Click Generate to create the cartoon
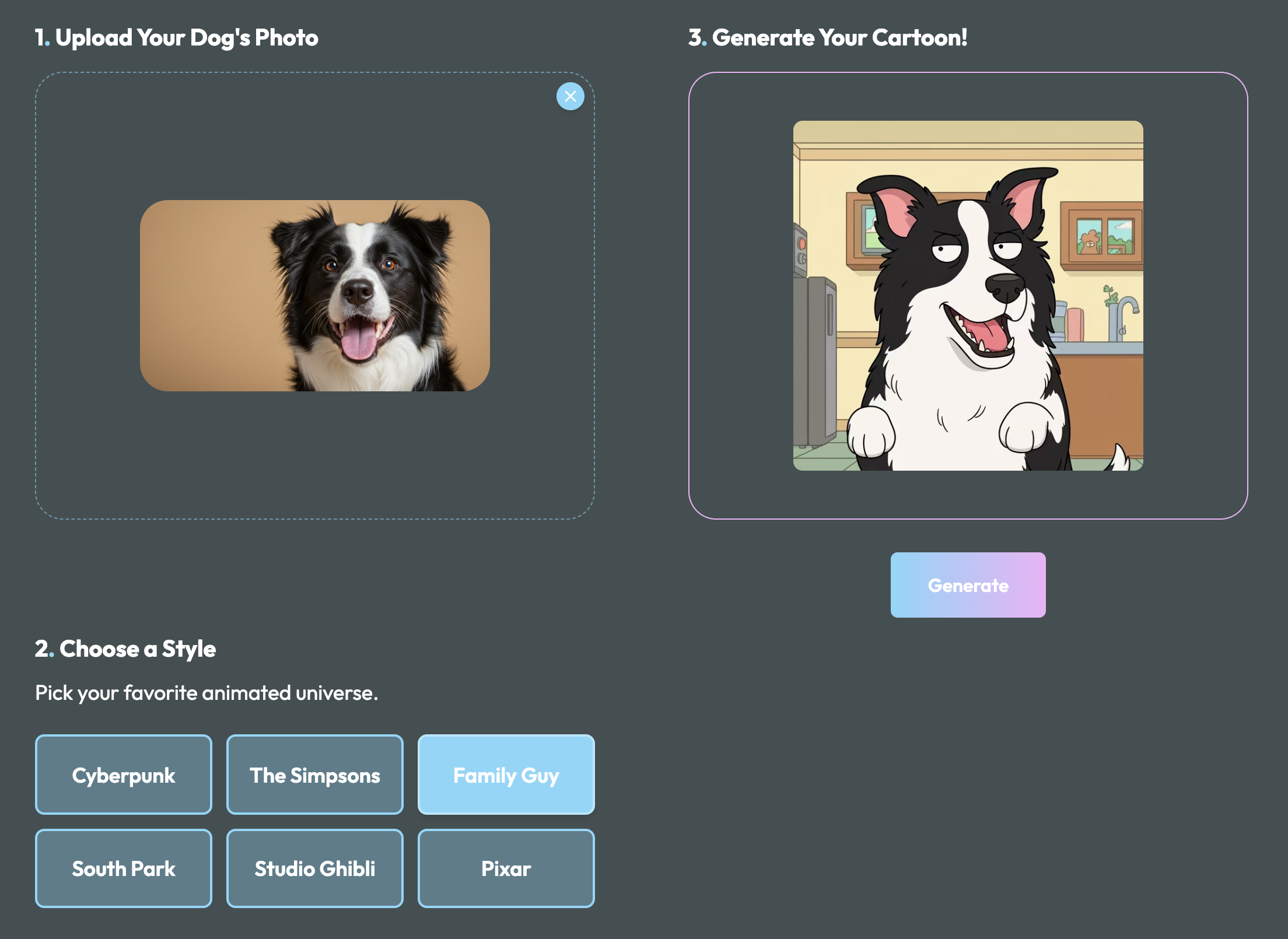The width and height of the screenshot is (1288, 939). (x=968, y=584)
